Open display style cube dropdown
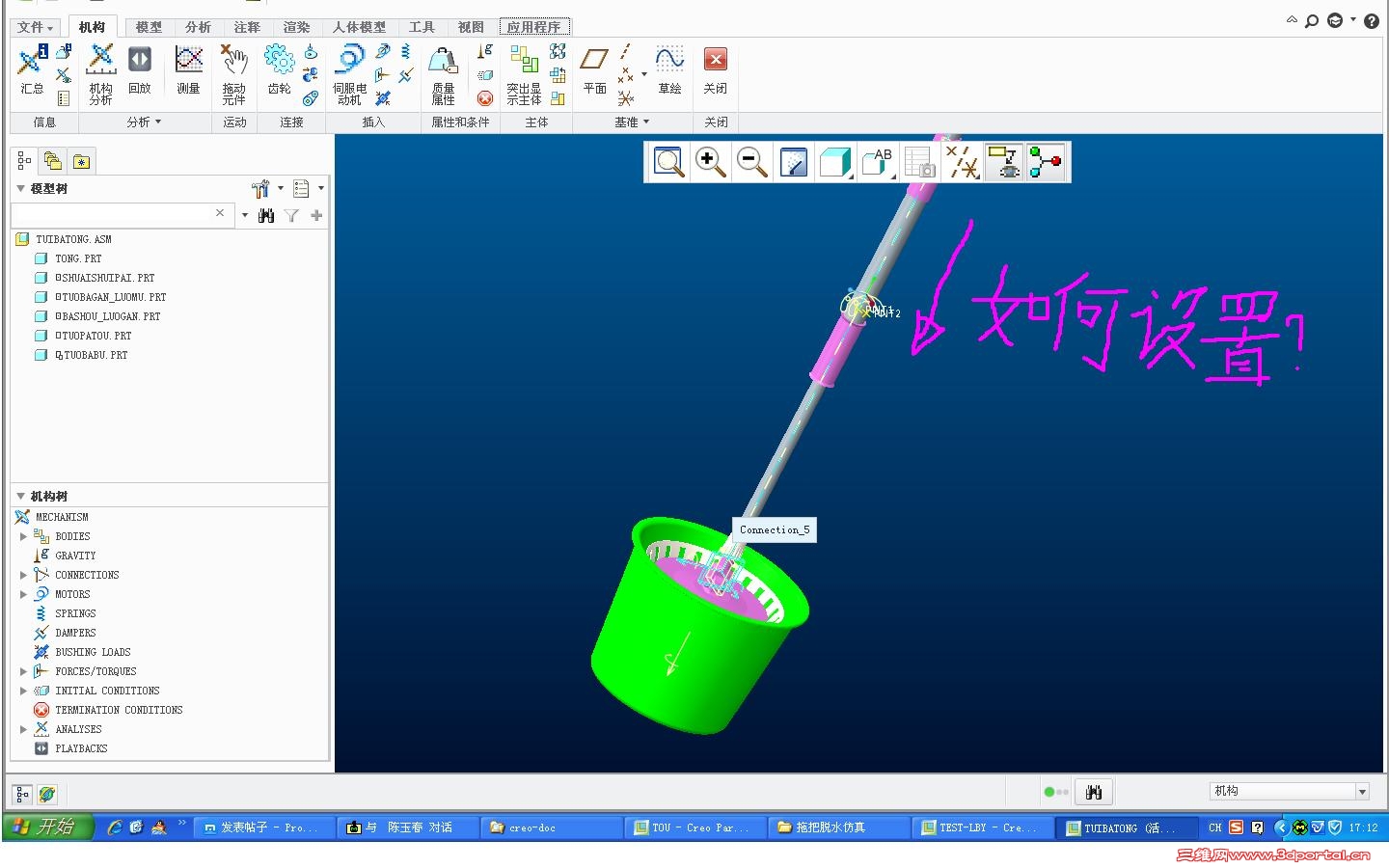The height and width of the screenshot is (868, 1389). (x=835, y=162)
